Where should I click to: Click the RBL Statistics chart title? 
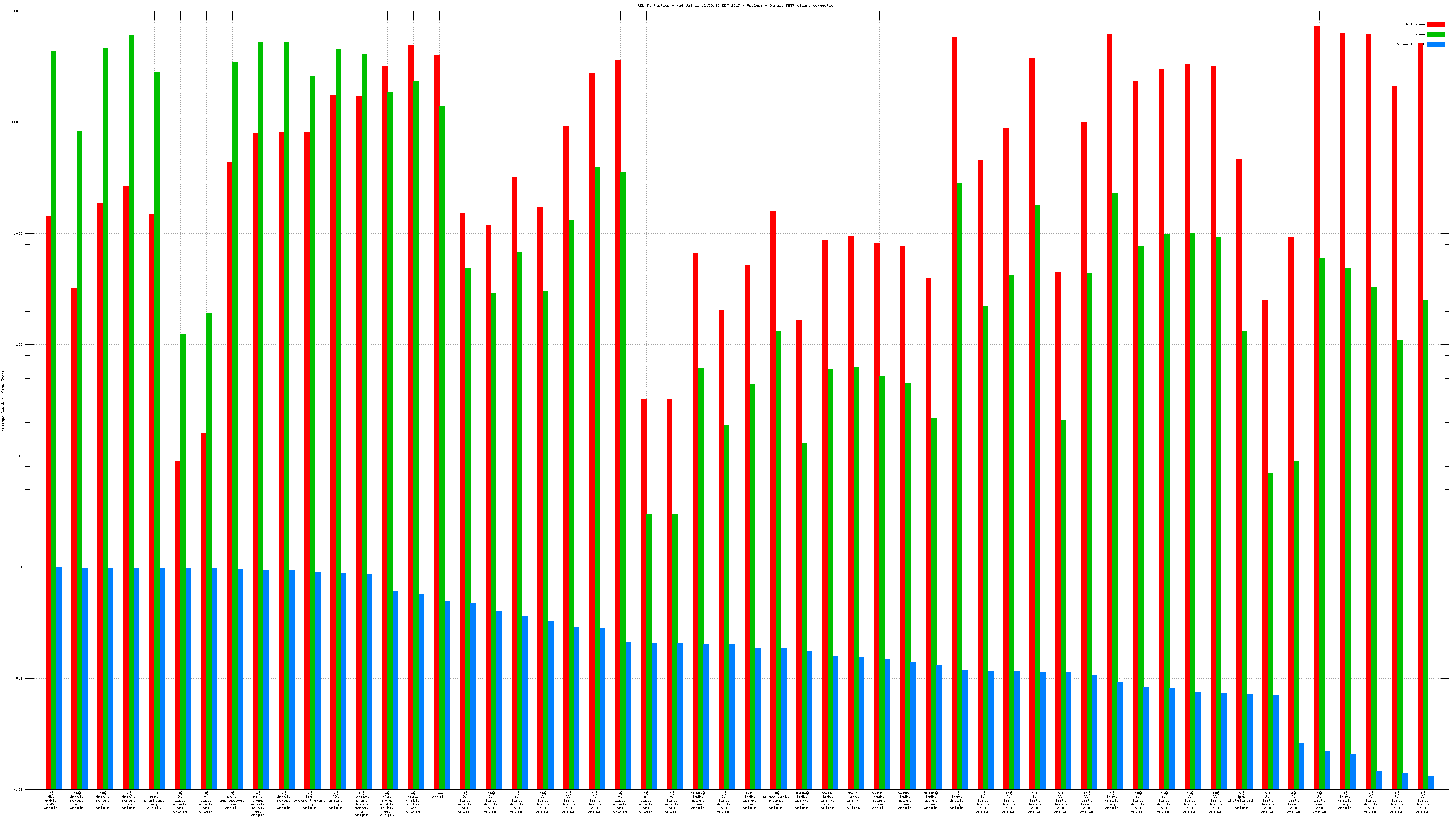click(736, 5)
